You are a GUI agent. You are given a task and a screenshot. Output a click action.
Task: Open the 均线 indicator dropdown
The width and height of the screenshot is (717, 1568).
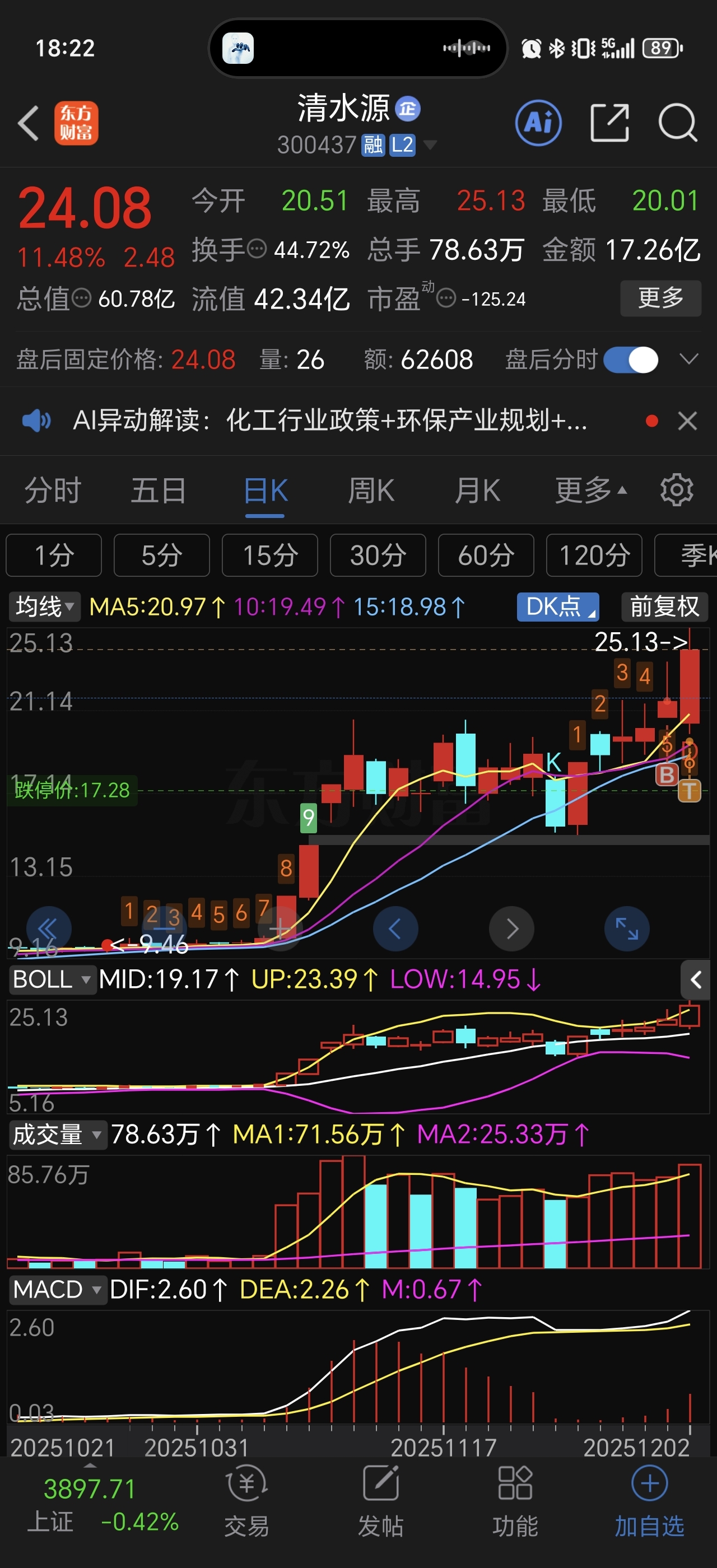[44, 607]
